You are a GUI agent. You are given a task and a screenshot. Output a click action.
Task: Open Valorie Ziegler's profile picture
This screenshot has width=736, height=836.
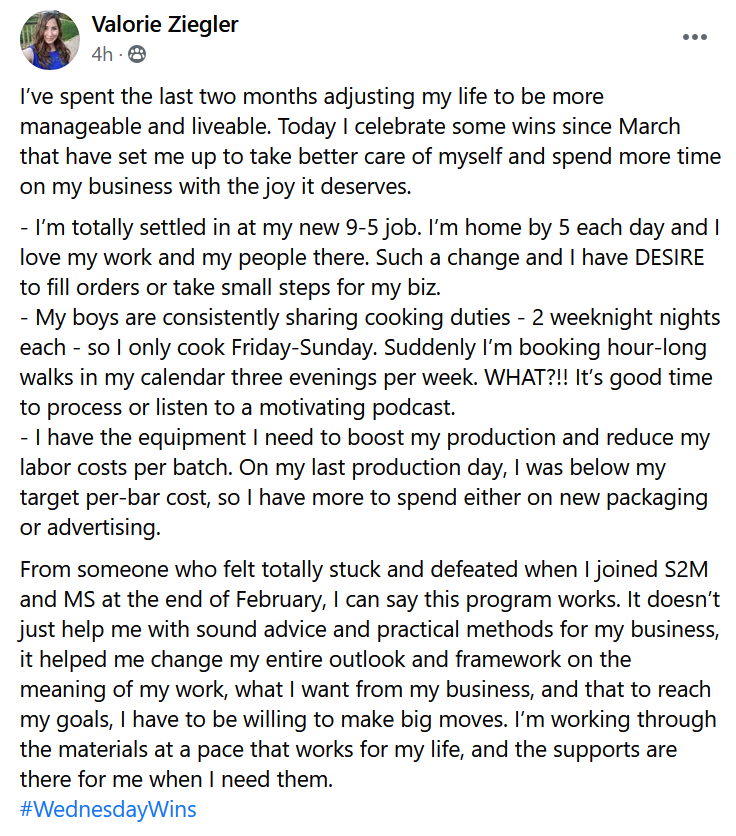pyautogui.click(x=49, y=40)
